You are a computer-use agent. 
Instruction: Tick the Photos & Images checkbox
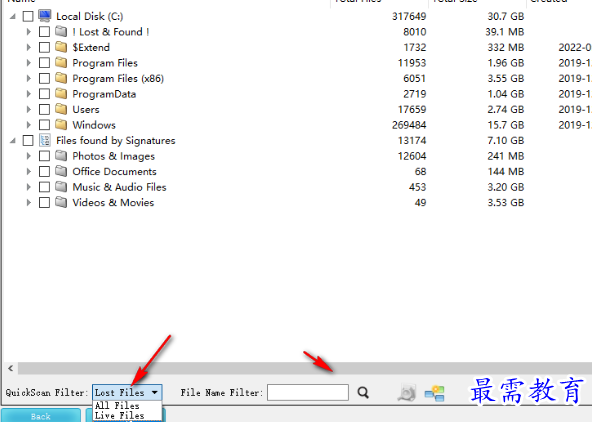44,156
